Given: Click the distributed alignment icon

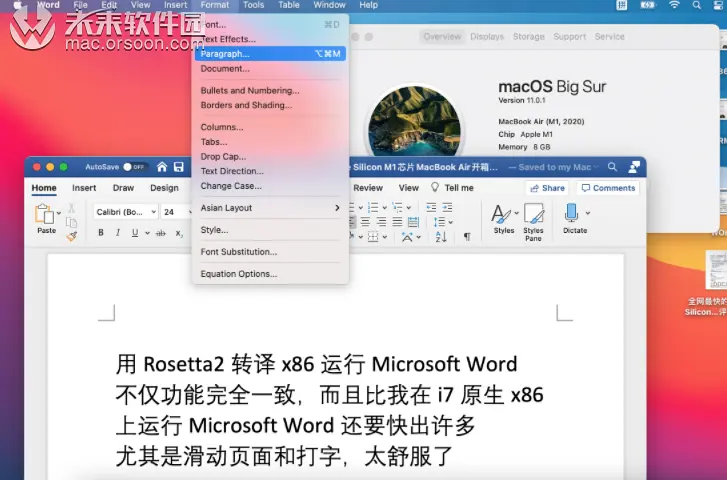Looking at the screenshot, I should click(413, 222).
